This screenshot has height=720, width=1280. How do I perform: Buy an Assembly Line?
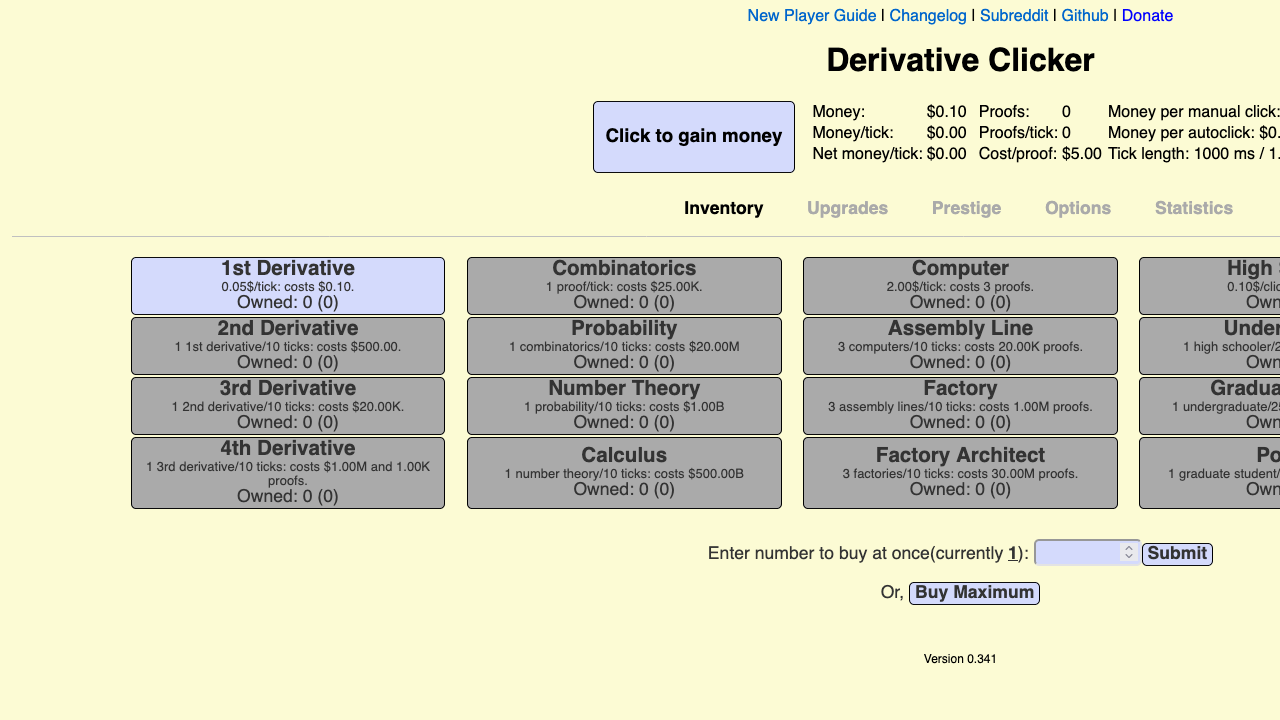(x=960, y=346)
